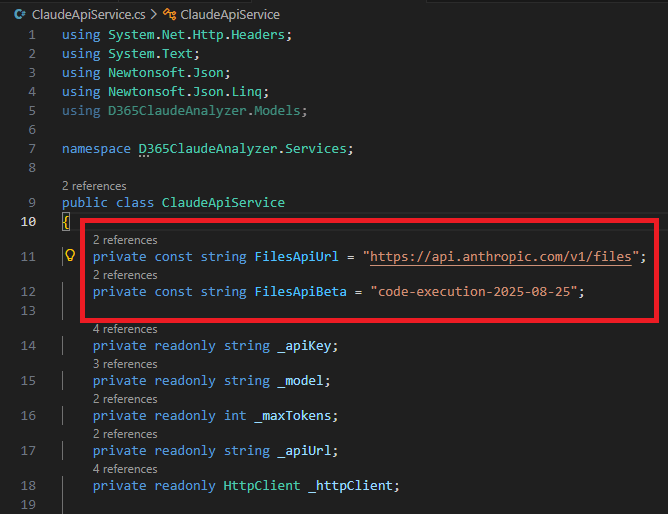668x514 pixels.
Task: Open the 3 references CodeLens above _model
Action: point(125,364)
